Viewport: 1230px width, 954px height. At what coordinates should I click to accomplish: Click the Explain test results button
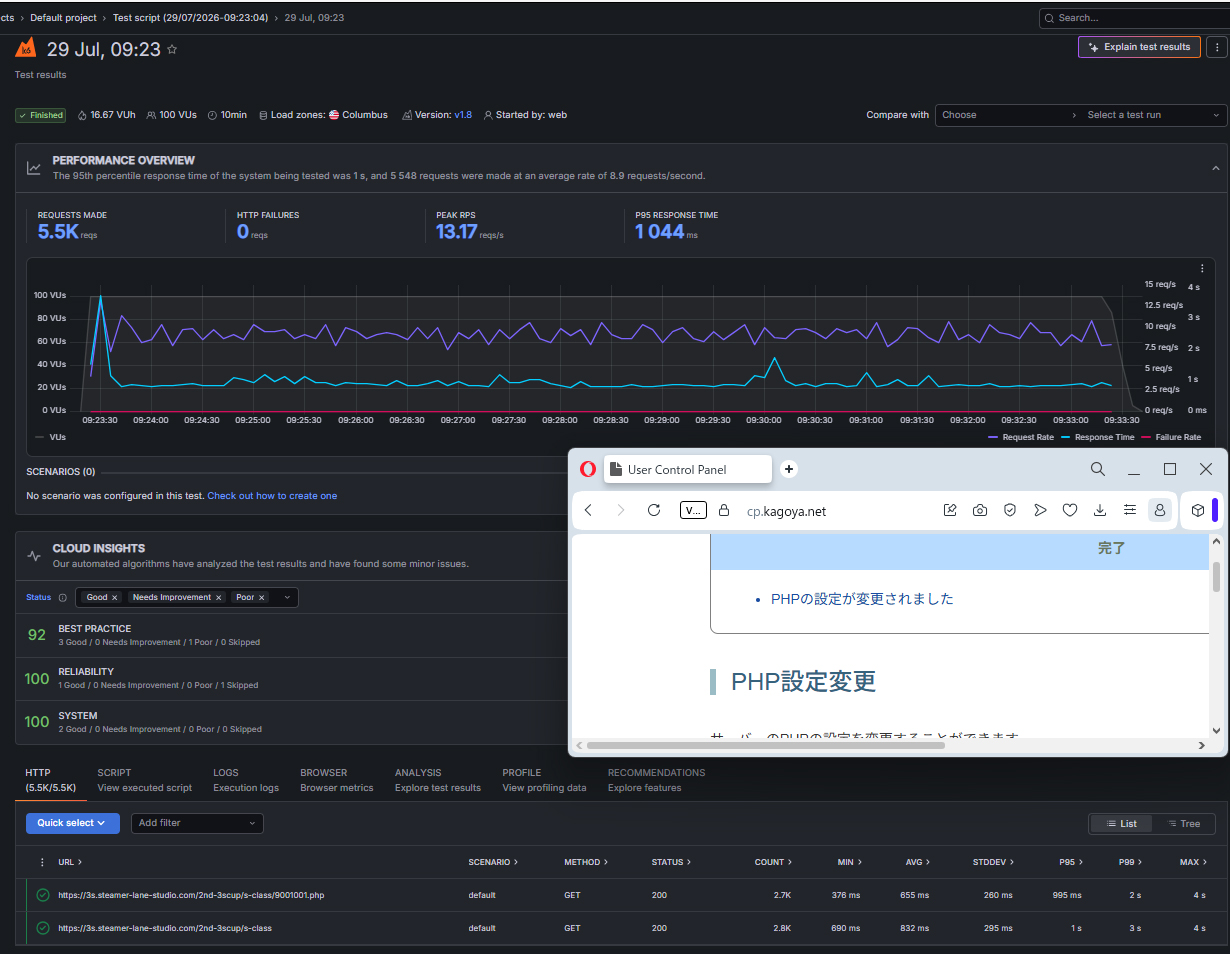(x=1139, y=47)
